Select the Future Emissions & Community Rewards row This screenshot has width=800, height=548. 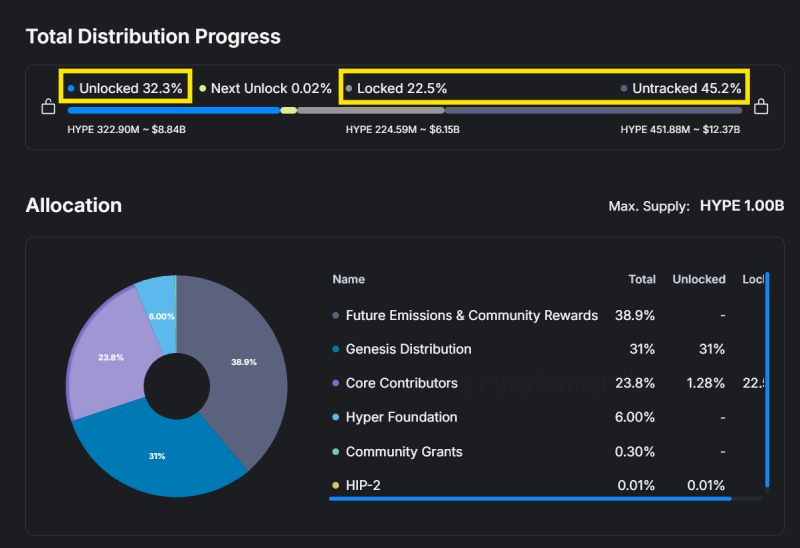(471, 316)
